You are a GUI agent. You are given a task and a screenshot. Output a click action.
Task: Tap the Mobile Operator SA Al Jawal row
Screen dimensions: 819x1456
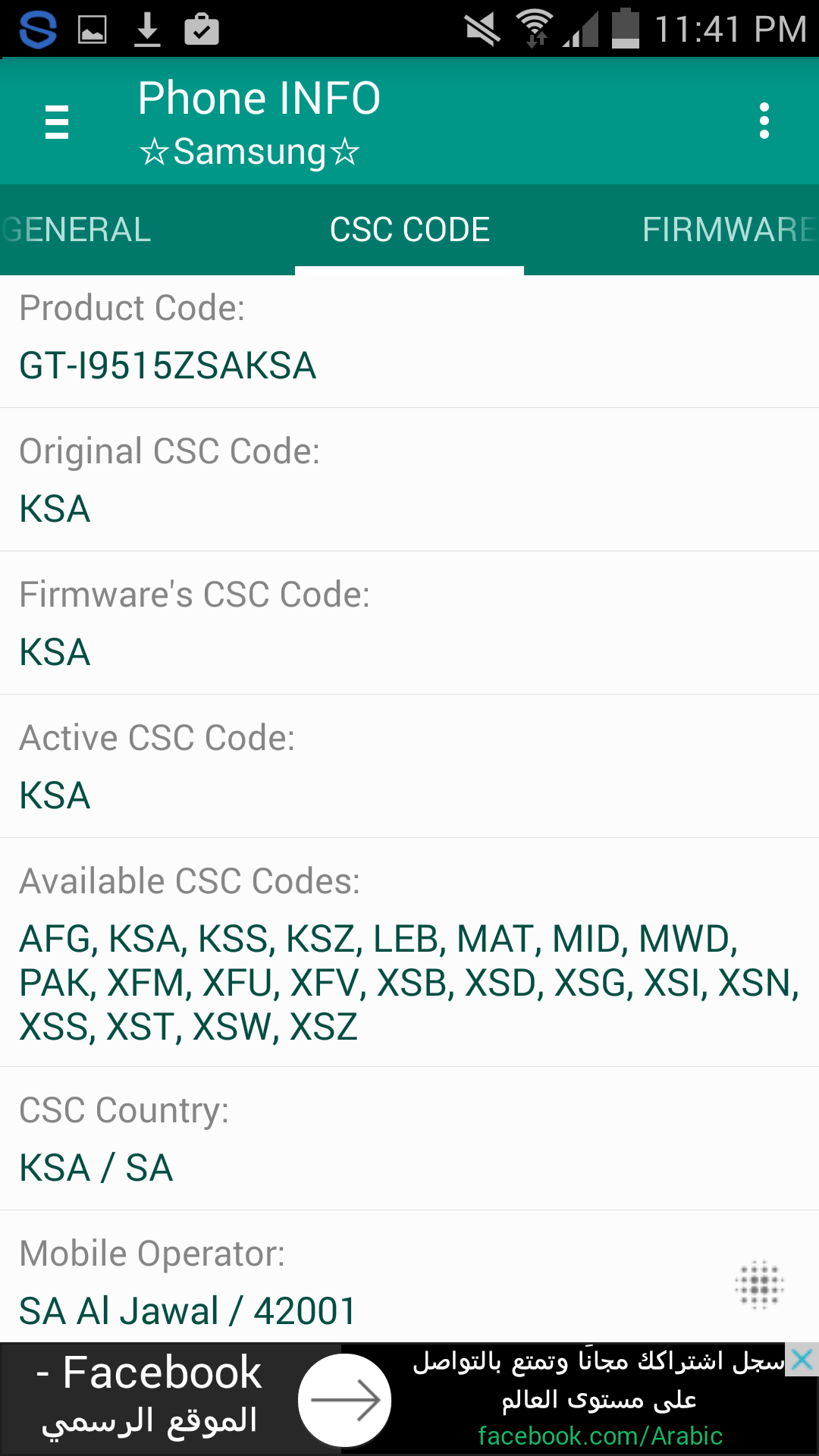click(x=409, y=1282)
